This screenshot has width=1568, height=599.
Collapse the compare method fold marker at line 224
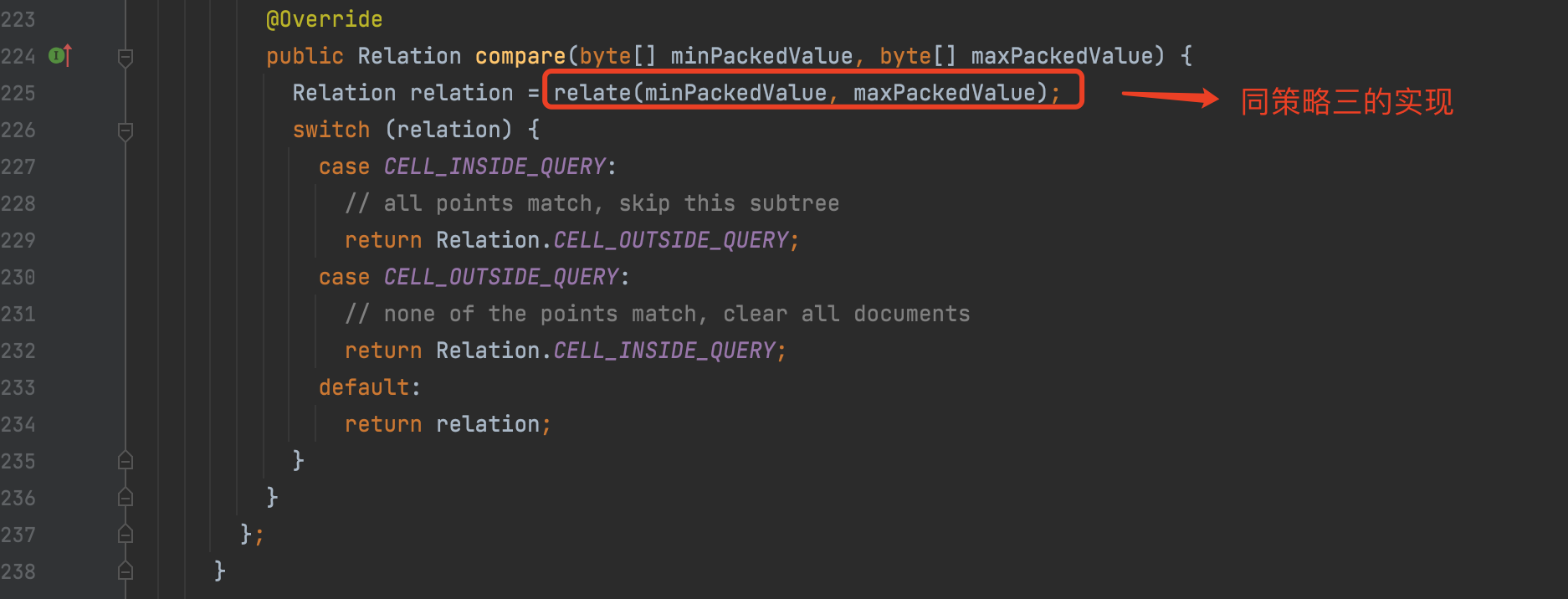[126, 57]
